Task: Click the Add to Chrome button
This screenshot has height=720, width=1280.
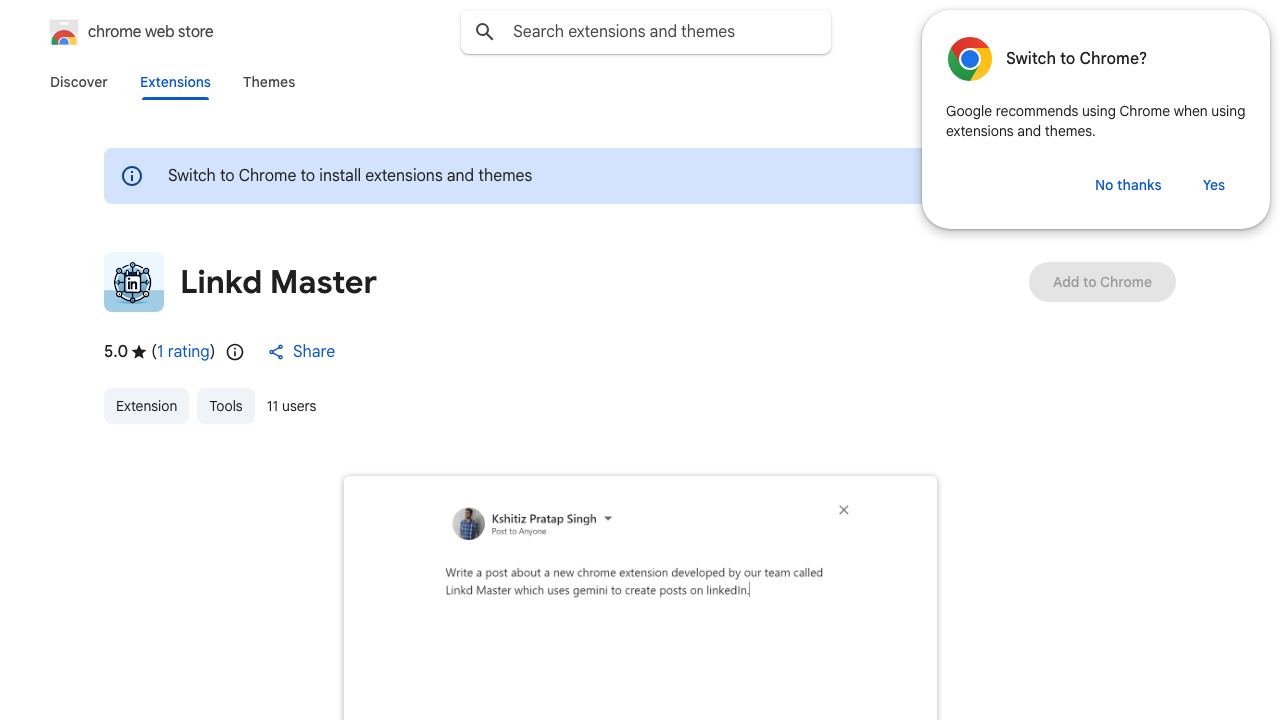Action: [x=1102, y=282]
